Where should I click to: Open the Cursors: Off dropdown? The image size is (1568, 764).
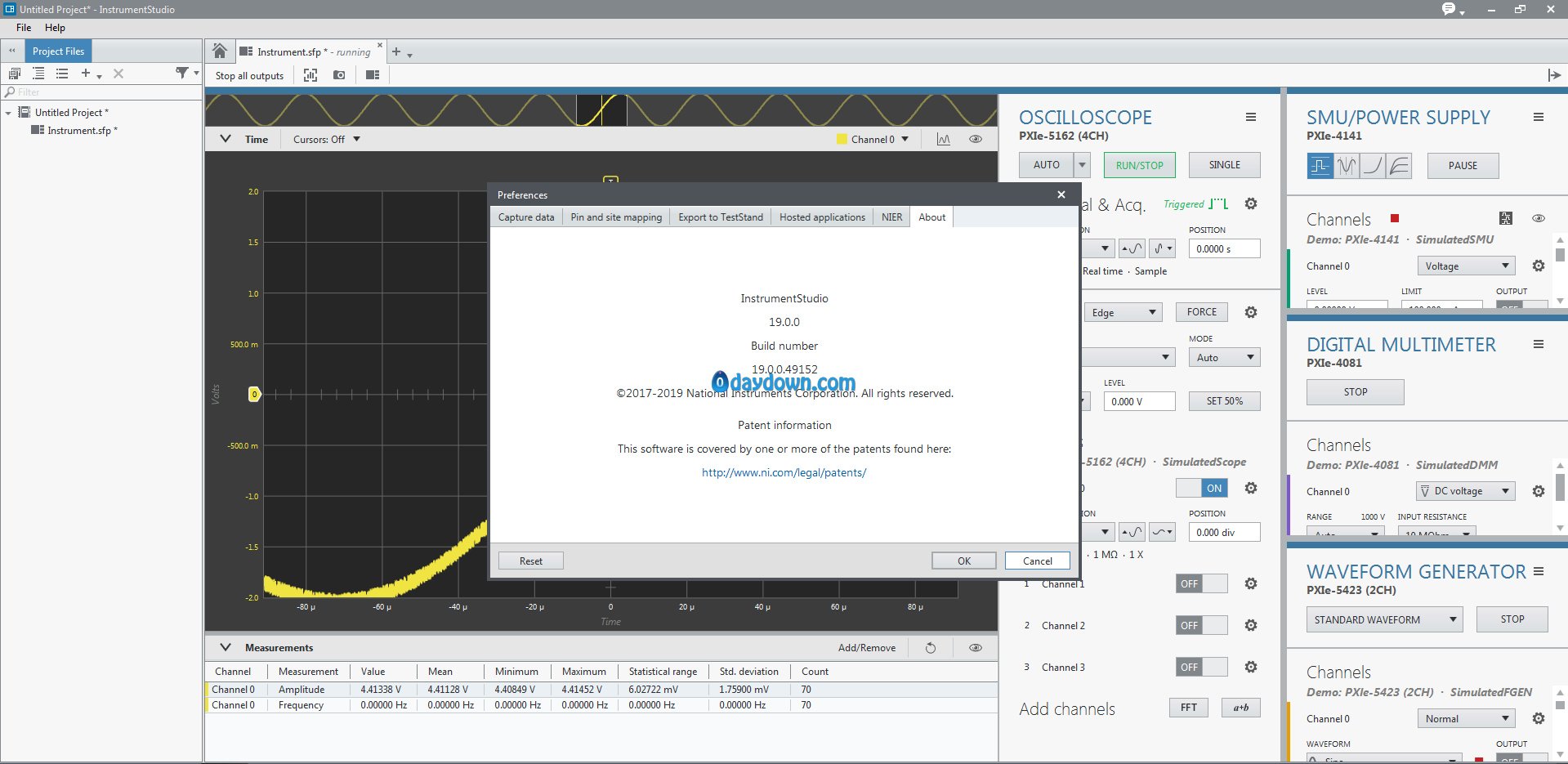pos(327,140)
